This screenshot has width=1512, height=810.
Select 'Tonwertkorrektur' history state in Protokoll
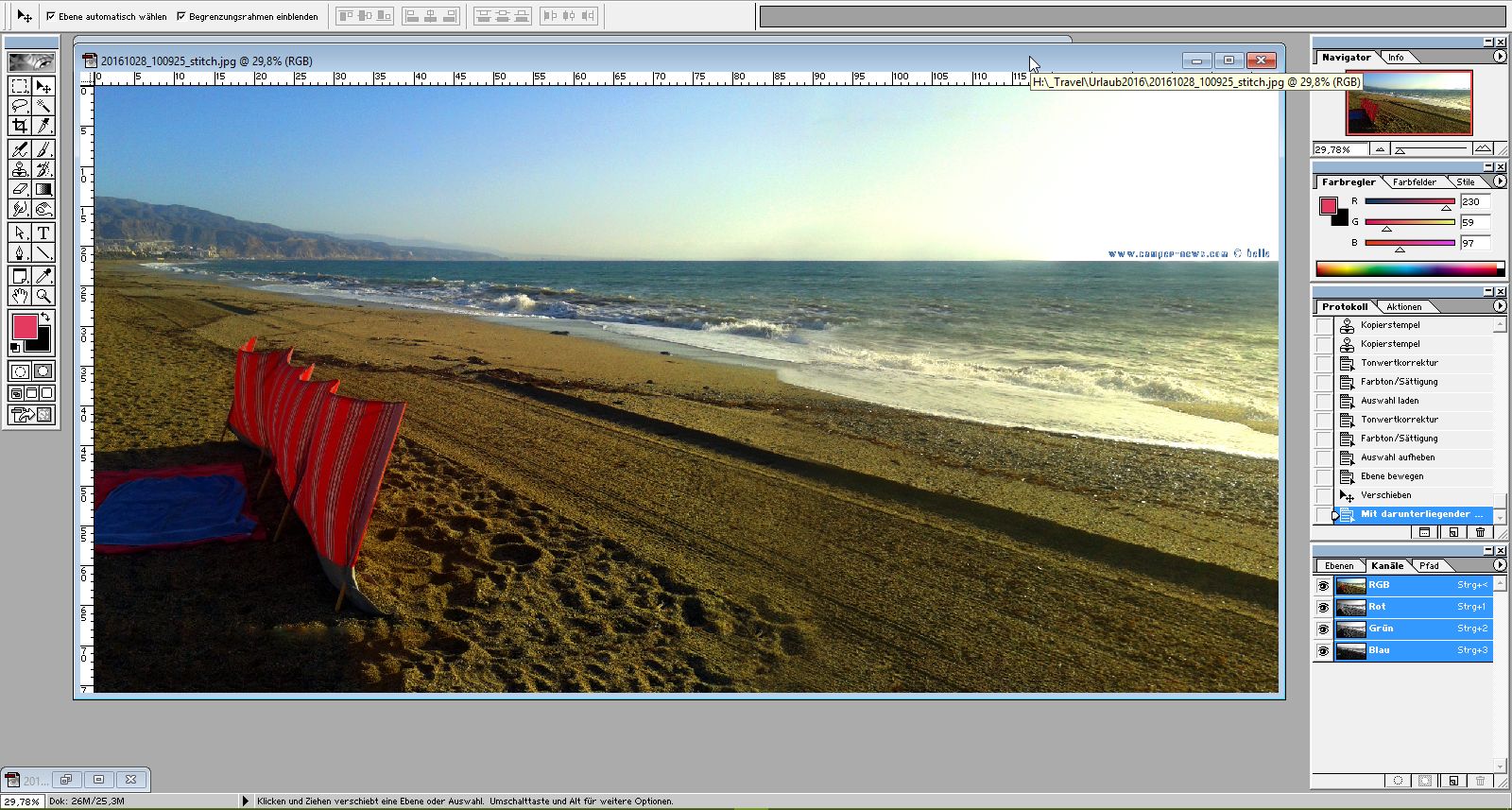coord(1399,363)
